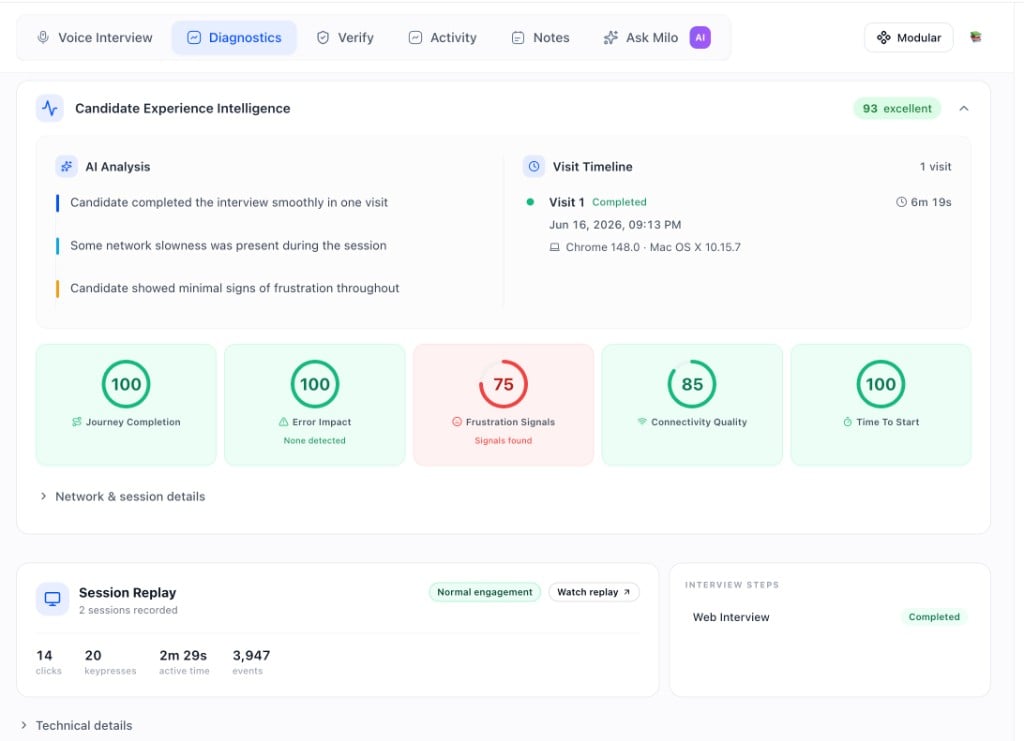Click the Normal engagement badge
1024x741 pixels.
click(485, 592)
